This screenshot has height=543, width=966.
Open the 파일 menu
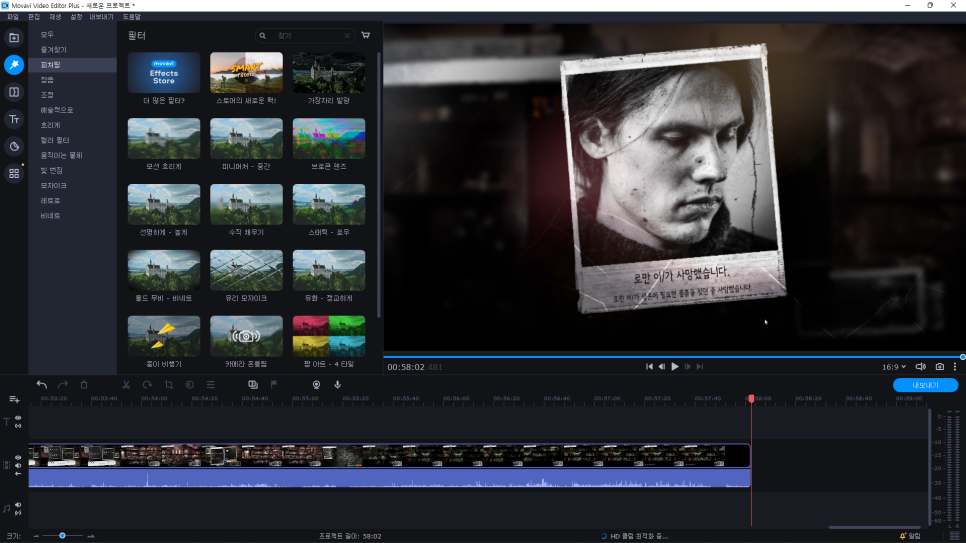[x=12, y=17]
